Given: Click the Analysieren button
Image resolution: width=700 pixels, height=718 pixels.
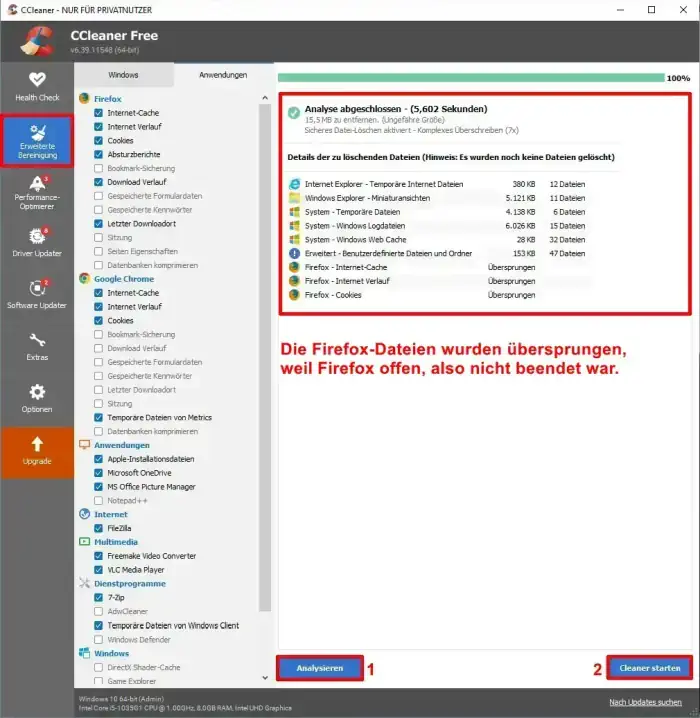Looking at the screenshot, I should click(320, 668).
